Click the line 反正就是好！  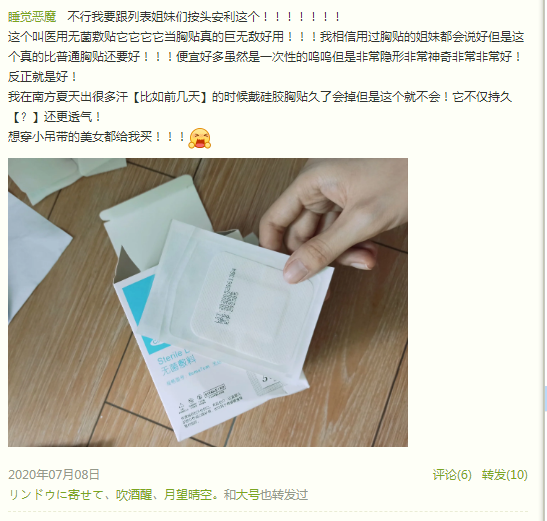43,77
